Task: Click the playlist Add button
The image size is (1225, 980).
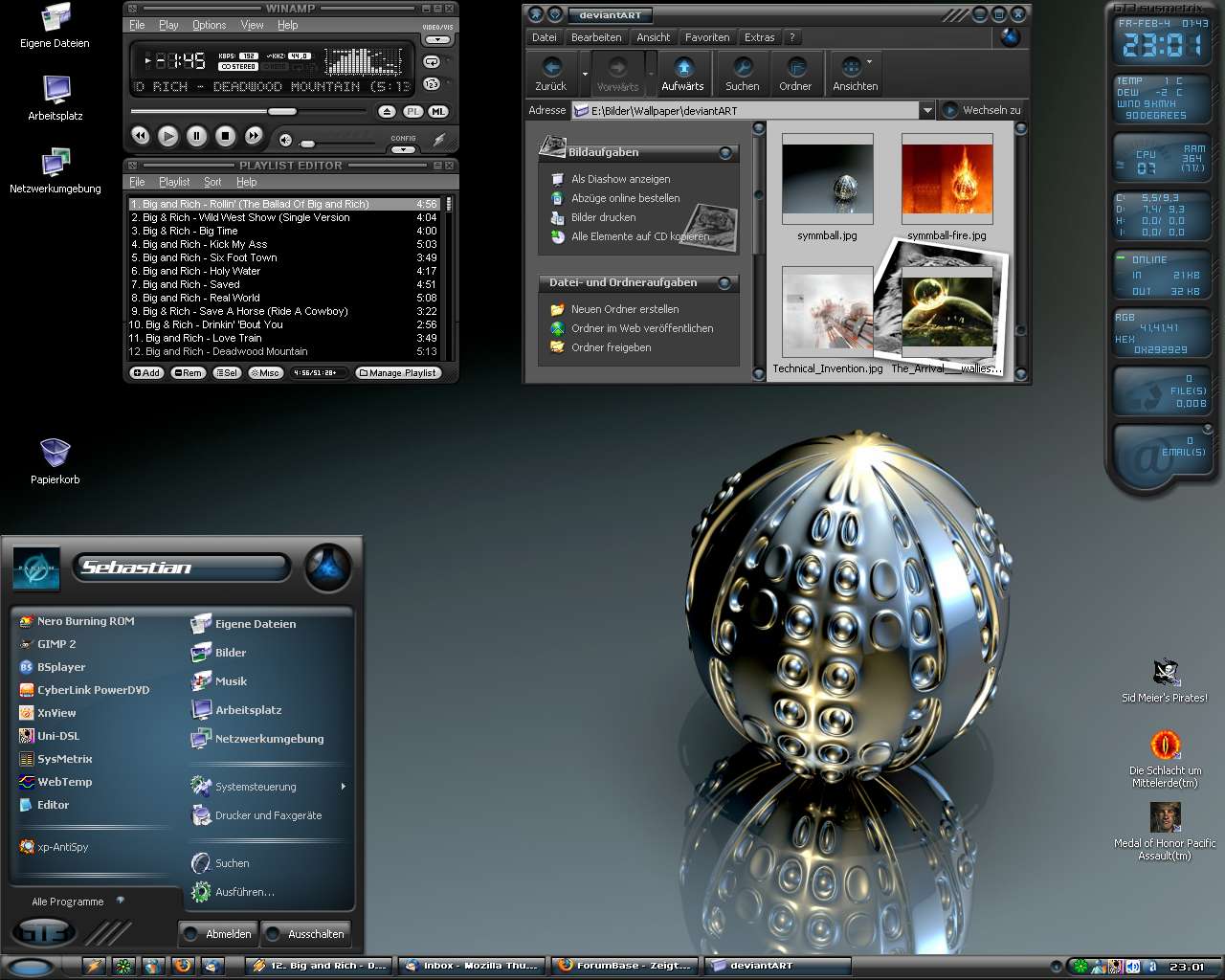Action: coord(146,373)
